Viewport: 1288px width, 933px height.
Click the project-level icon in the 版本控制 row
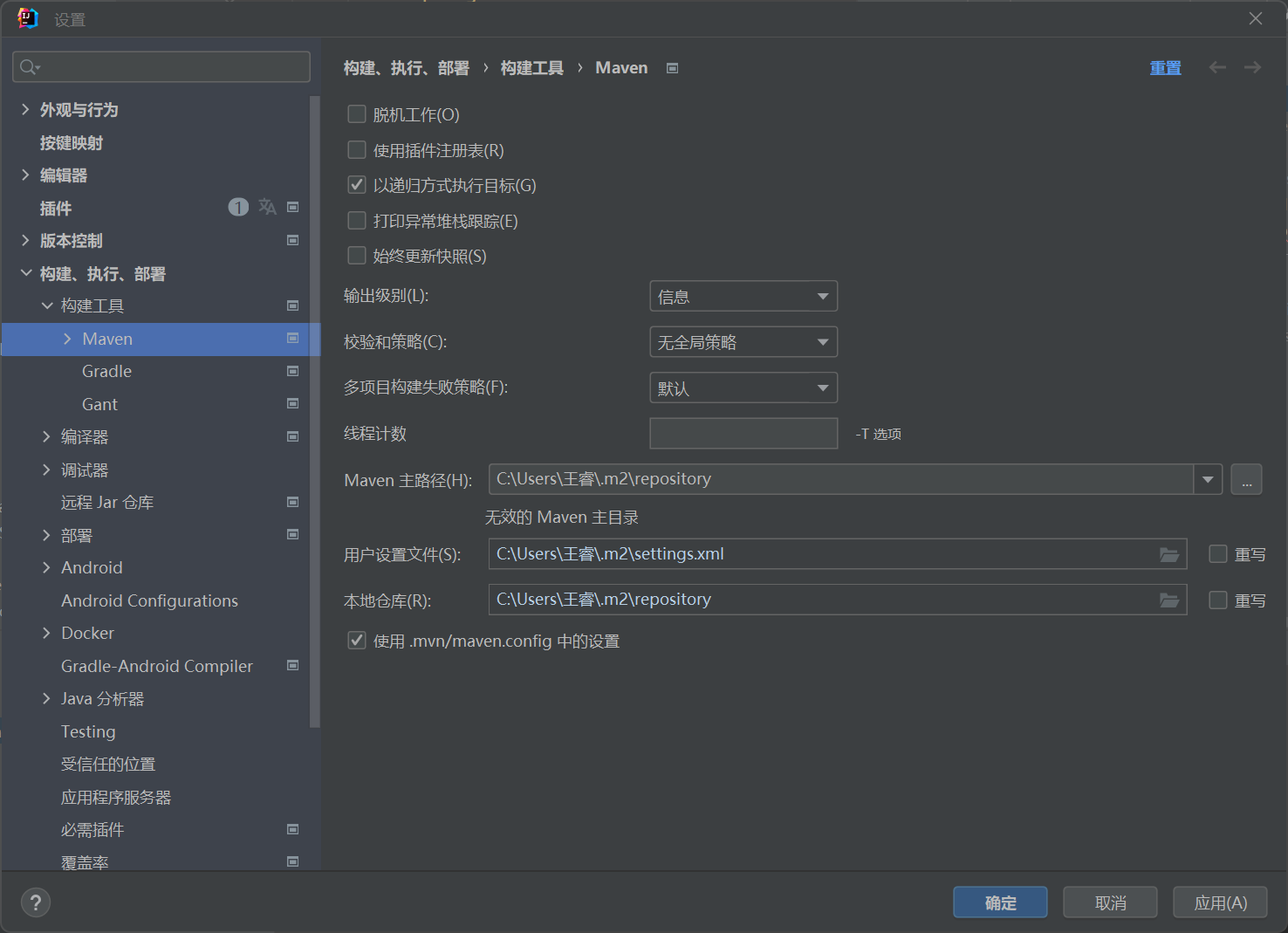coord(293,240)
